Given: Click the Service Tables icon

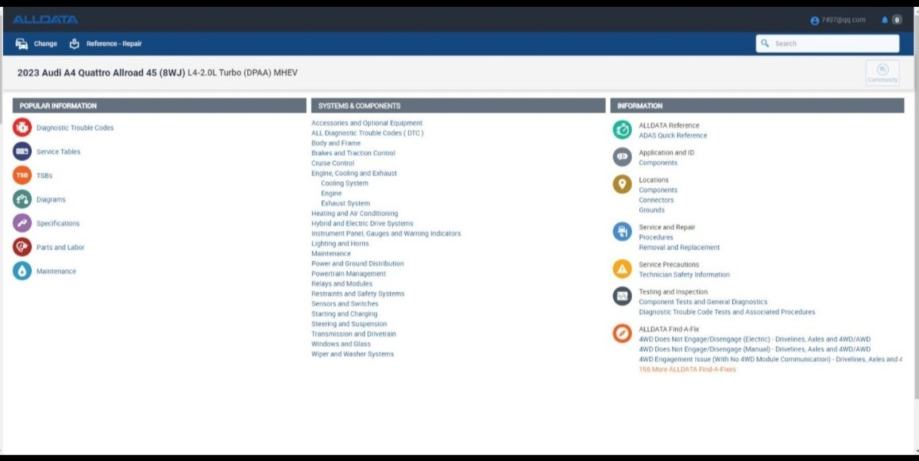Looking at the screenshot, I should (22, 151).
